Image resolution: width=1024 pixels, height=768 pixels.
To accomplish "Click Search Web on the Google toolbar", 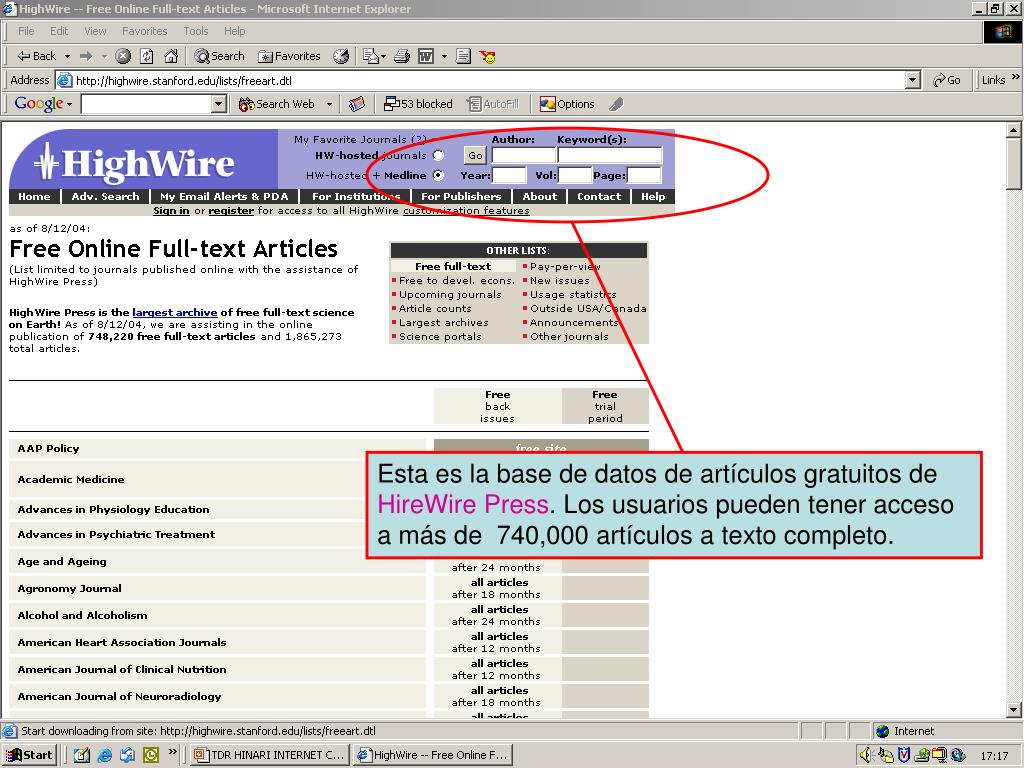I will pyautogui.click(x=276, y=104).
